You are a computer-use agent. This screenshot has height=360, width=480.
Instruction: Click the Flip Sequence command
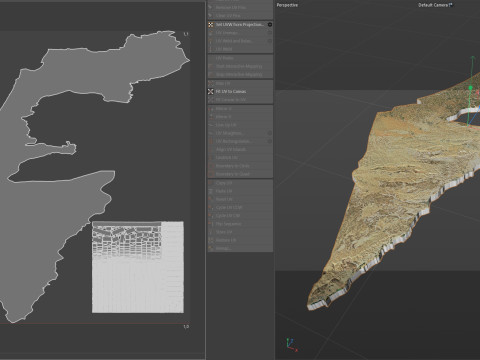coord(240,224)
